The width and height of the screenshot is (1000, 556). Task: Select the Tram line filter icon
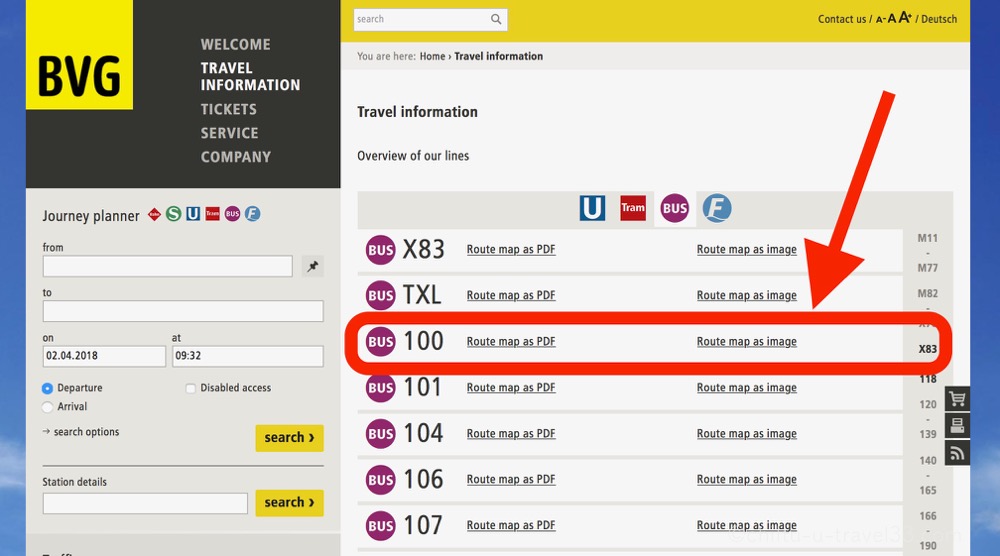[x=633, y=208]
